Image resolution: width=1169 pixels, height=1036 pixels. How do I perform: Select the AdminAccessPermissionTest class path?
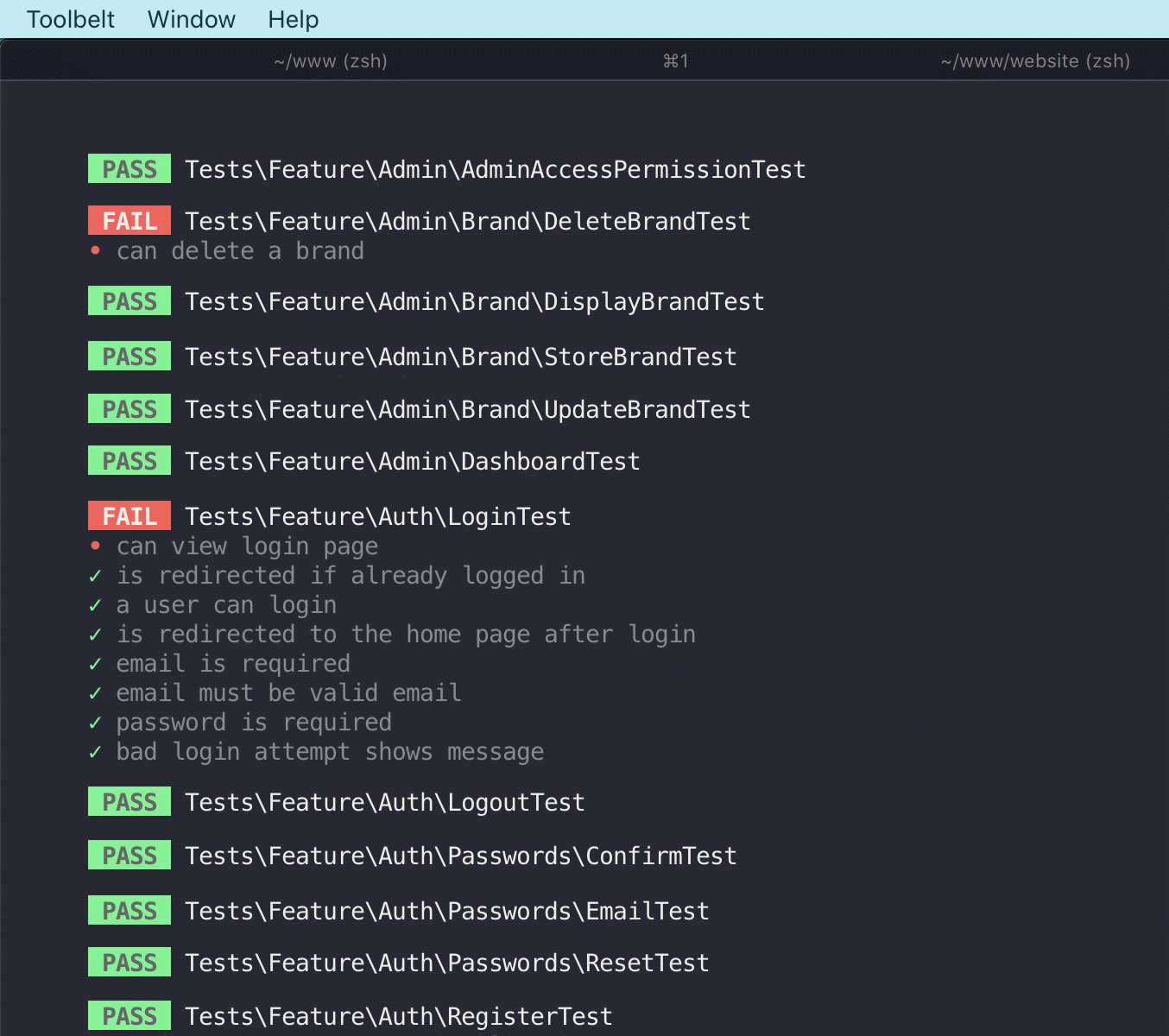(x=496, y=169)
